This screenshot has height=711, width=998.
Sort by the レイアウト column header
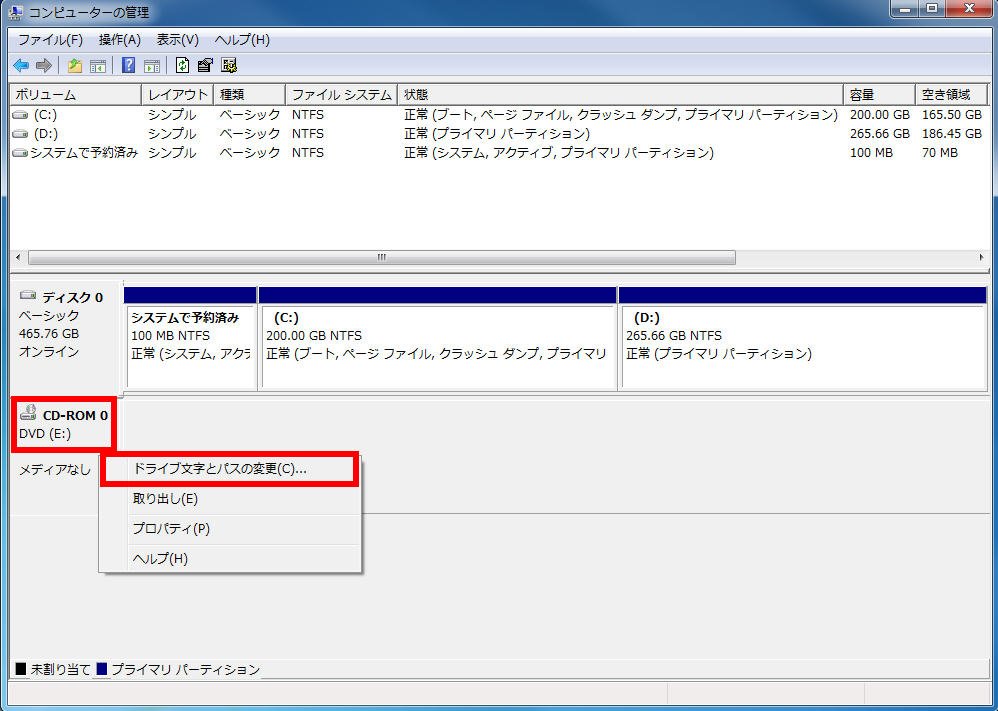177,95
